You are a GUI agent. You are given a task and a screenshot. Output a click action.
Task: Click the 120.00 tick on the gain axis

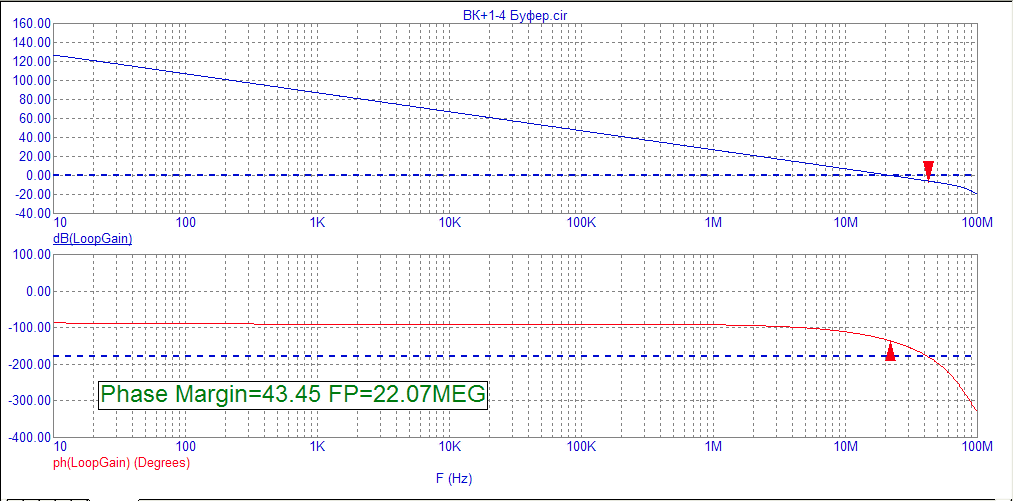point(32,61)
